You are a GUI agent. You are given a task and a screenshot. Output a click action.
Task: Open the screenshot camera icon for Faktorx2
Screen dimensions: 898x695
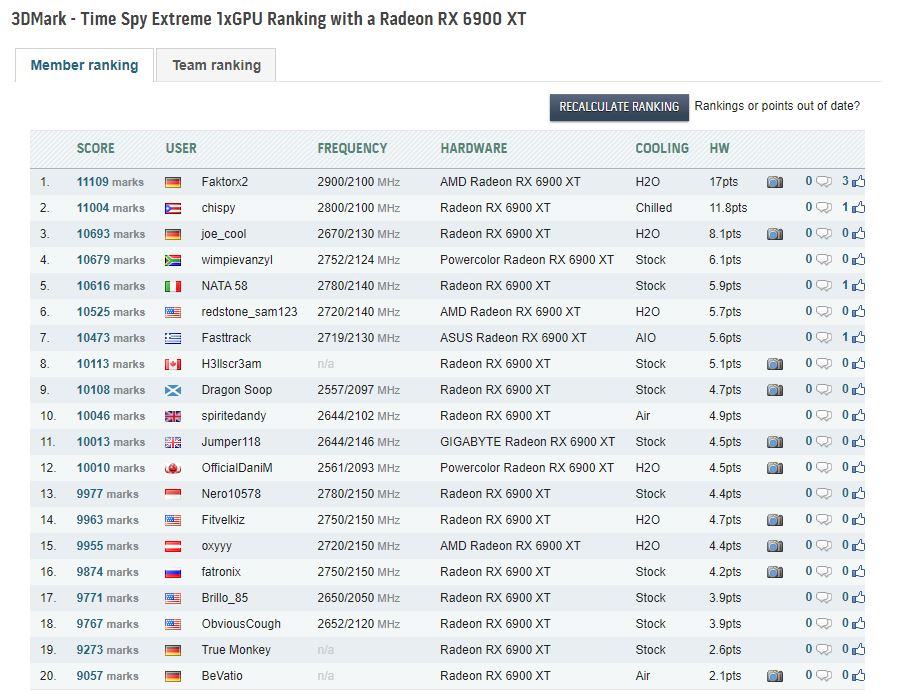tap(774, 182)
